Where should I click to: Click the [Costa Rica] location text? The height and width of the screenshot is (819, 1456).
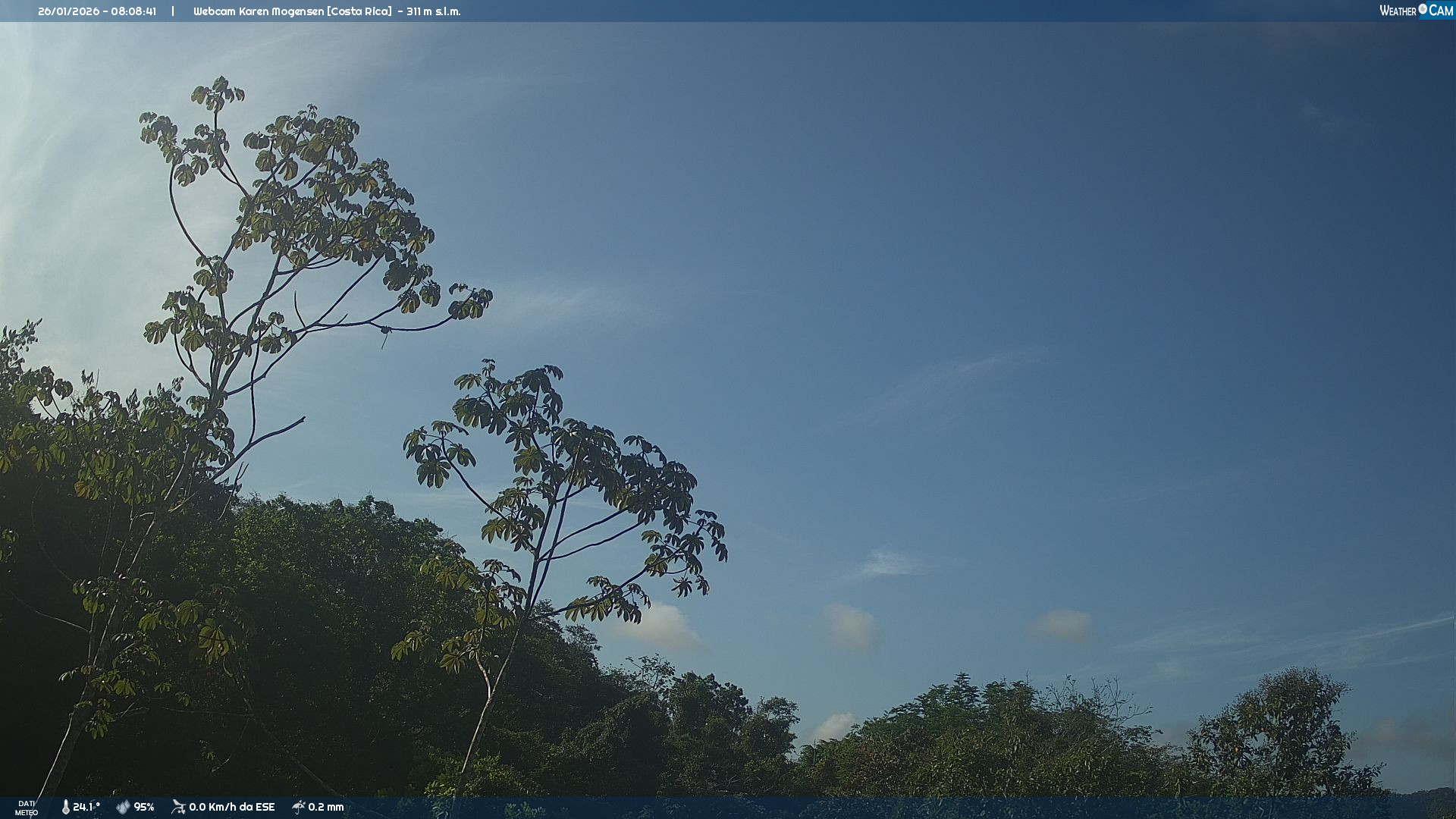pos(359,11)
